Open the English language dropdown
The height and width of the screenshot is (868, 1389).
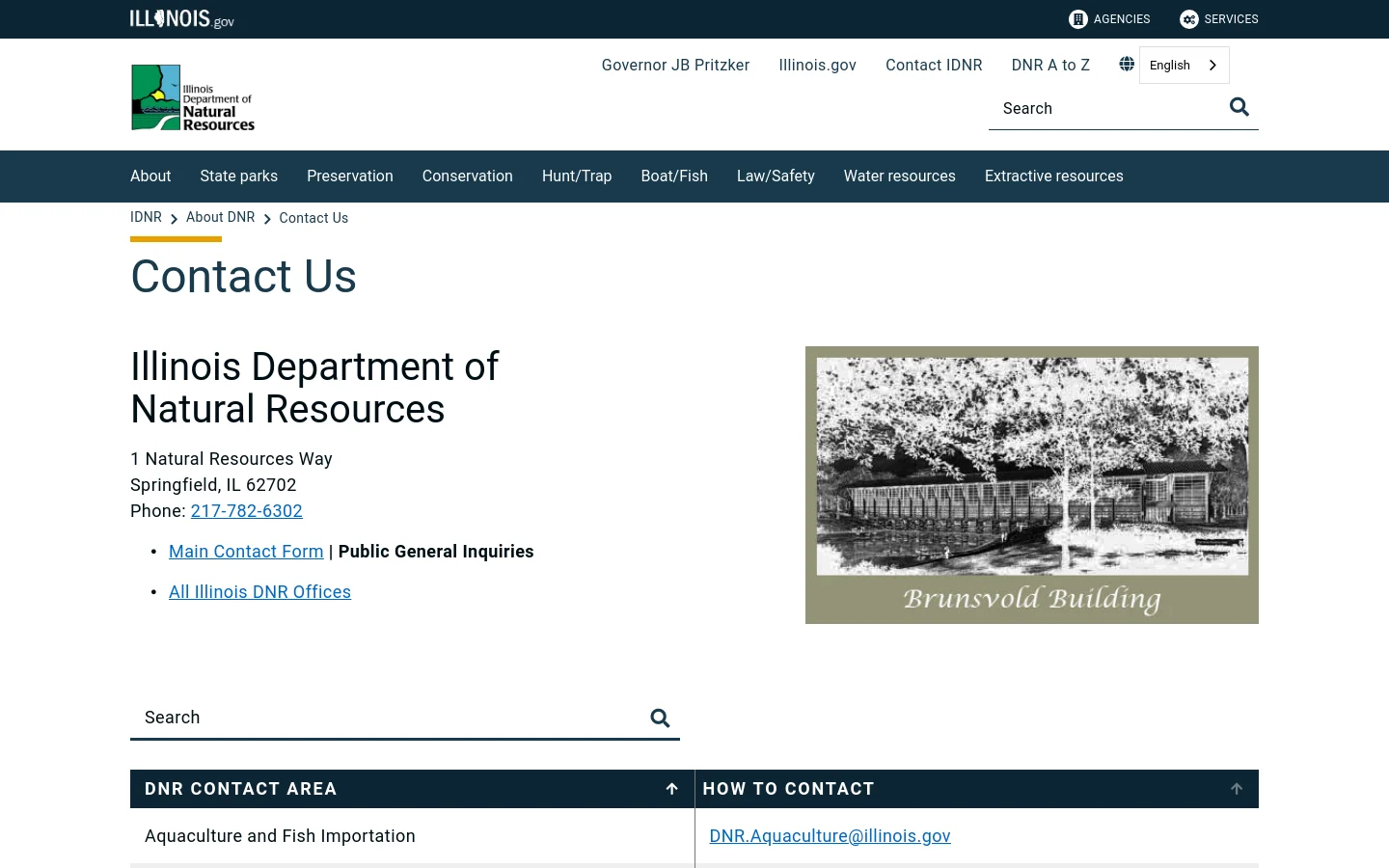[1184, 65]
